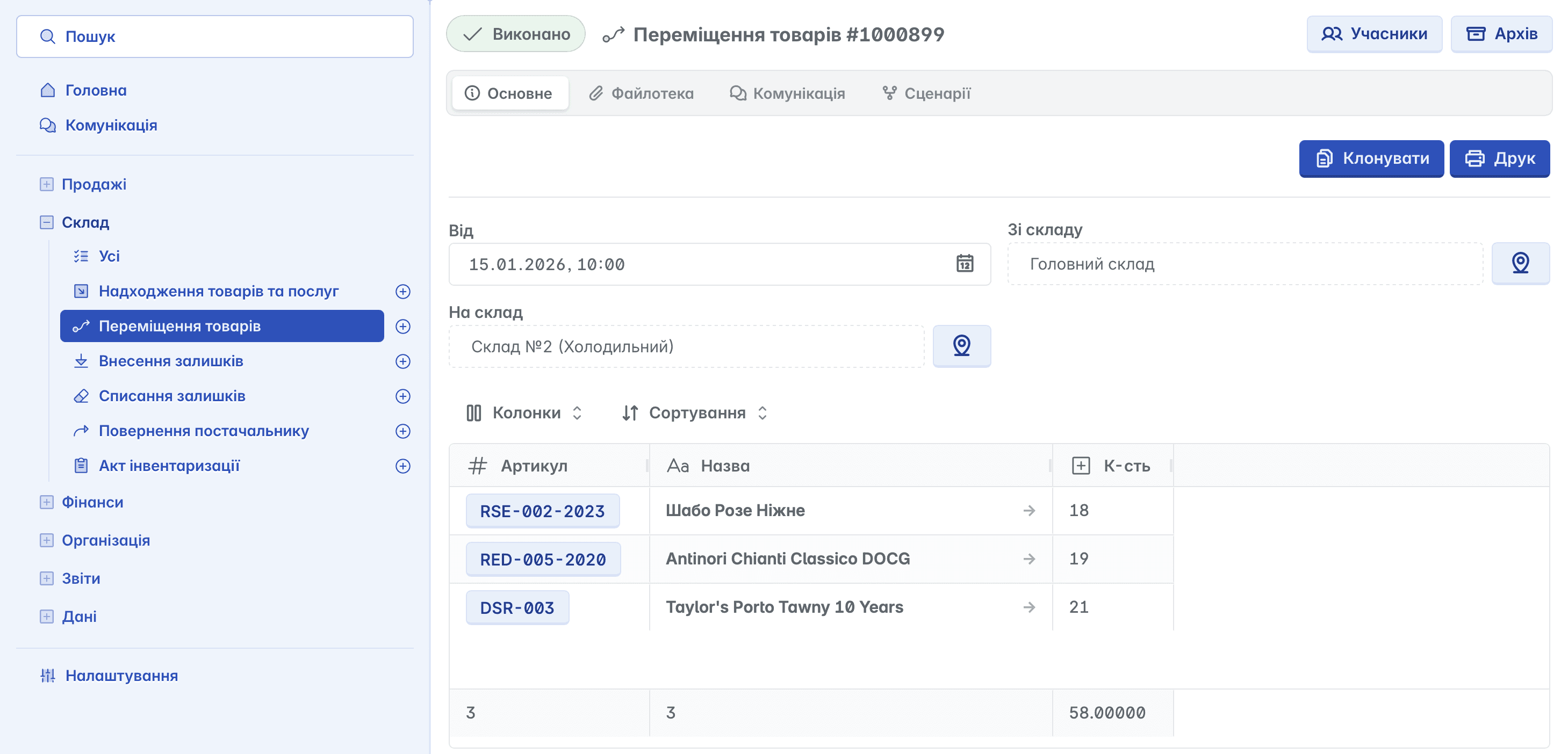This screenshot has width=1568, height=754.
Task: Click location pin next to Склад №2
Action: [x=961, y=346]
